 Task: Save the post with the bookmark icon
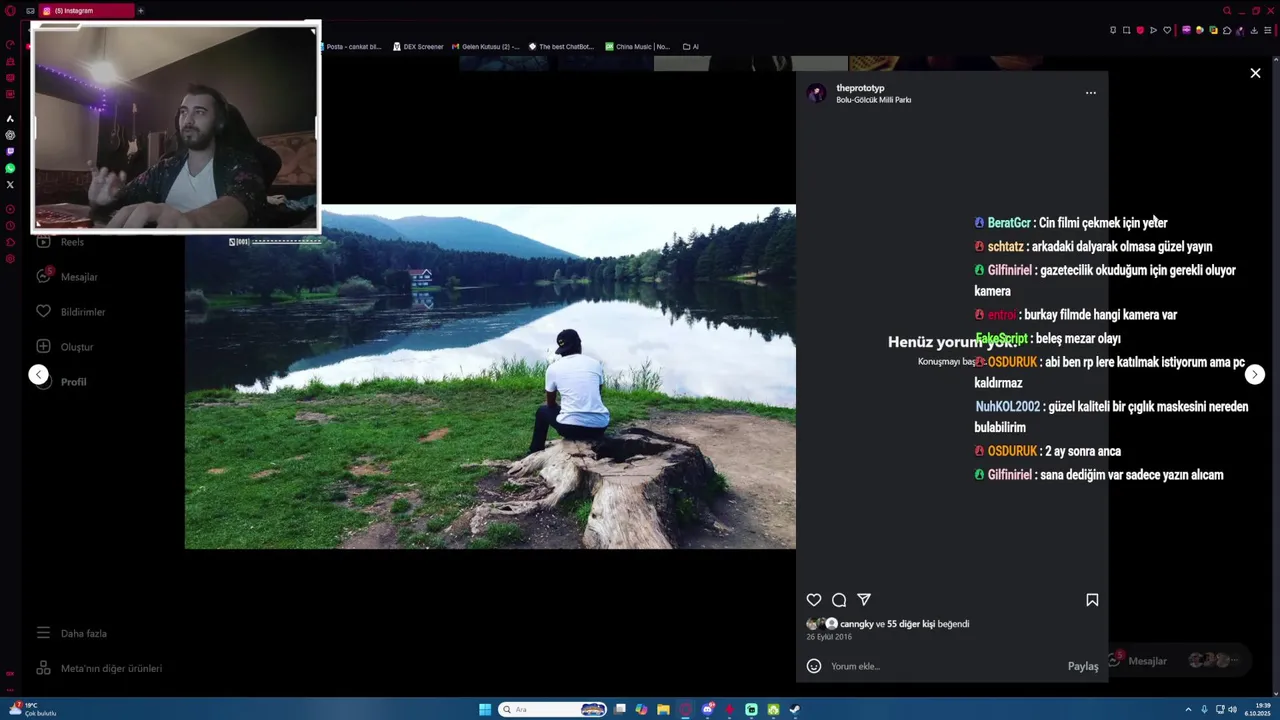point(1092,600)
